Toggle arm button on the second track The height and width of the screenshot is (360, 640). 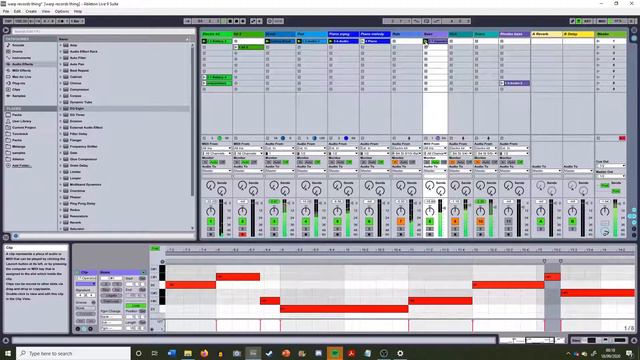pos(242,234)
